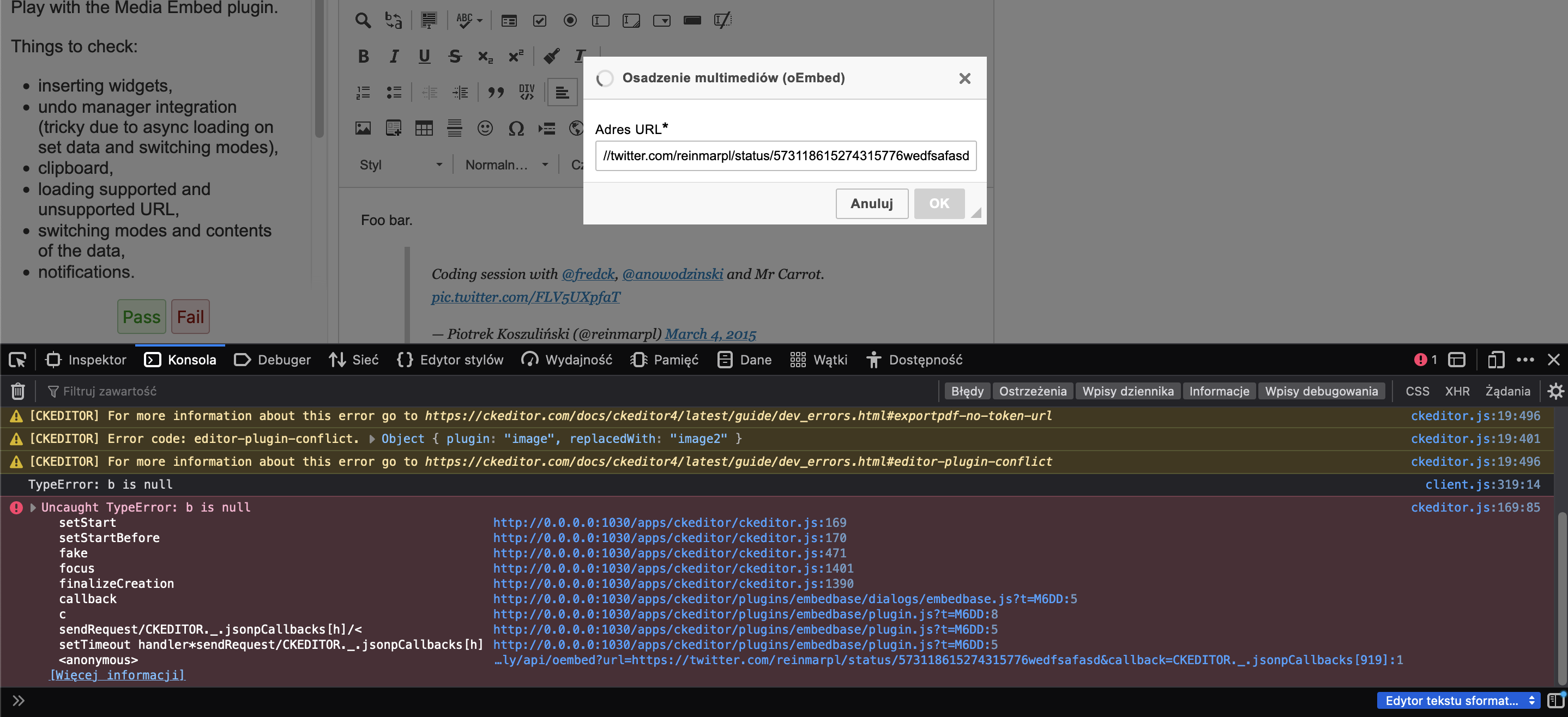This screenshot has width=1568, height=717.
Task: Click the Insert Image toolbar icon
Action: click(364, 129)
